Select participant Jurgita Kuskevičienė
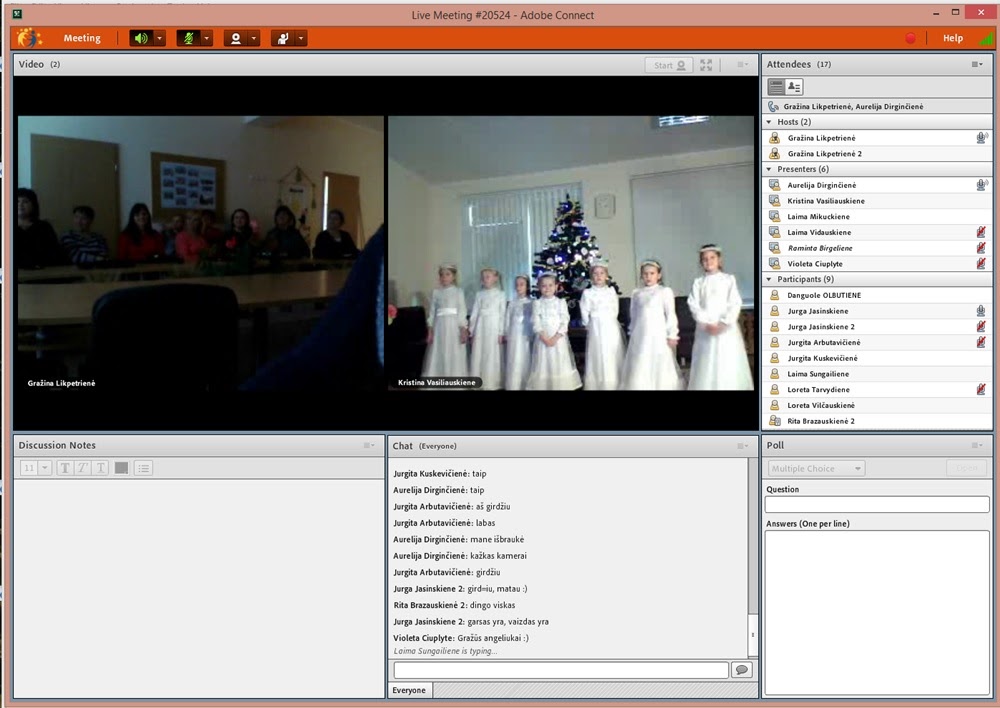The height and width of the screenshot is (708, 1000). click(x=877, y=358)
